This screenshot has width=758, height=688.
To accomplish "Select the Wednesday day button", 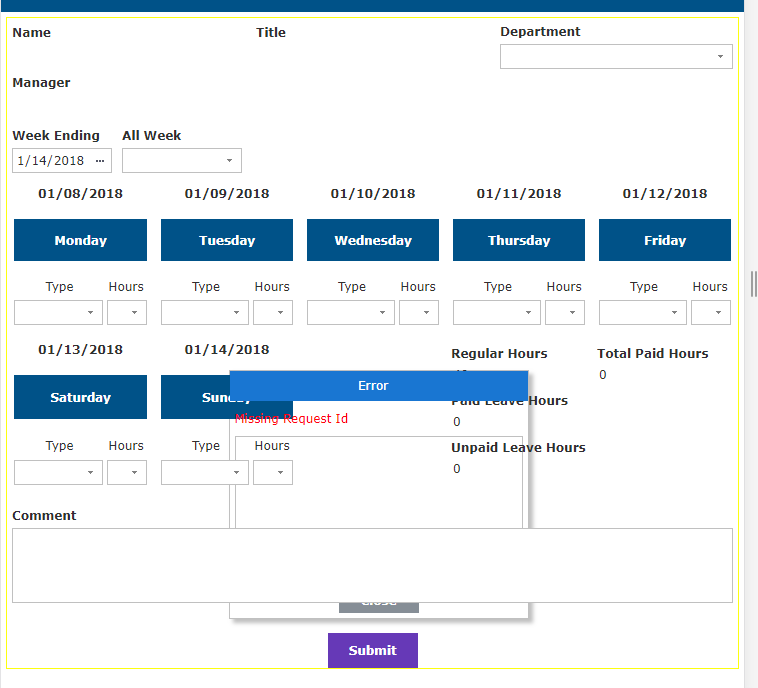I will pos(373,240).
